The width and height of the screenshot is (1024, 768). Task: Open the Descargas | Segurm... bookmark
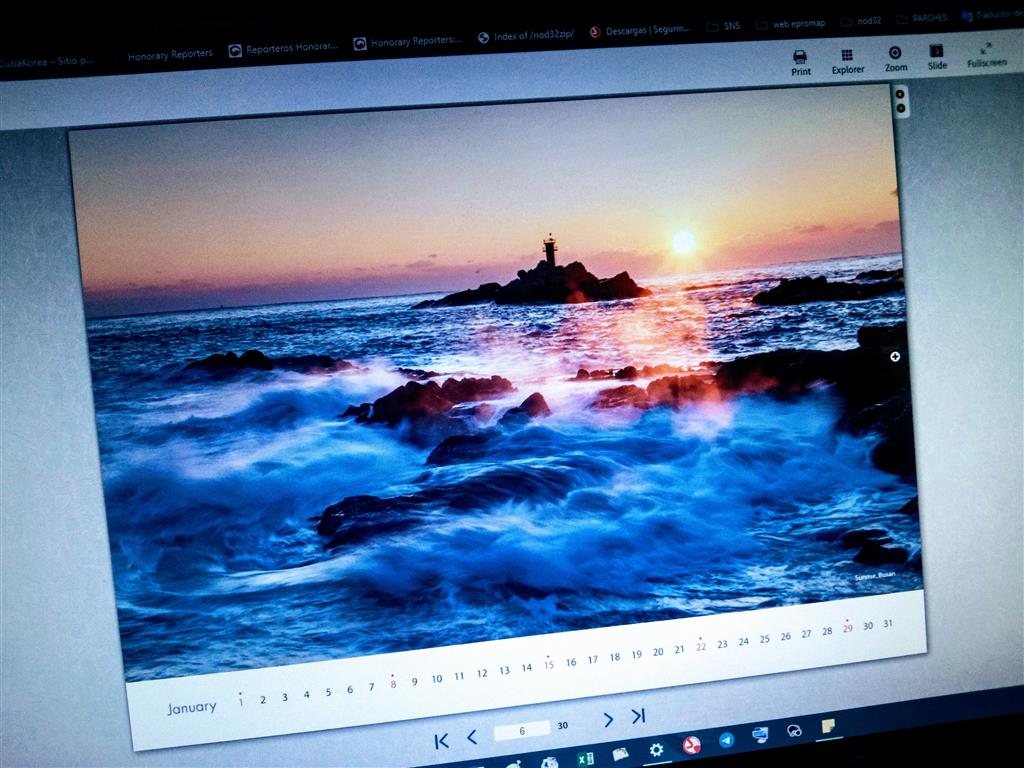click(x=641, y=30)
